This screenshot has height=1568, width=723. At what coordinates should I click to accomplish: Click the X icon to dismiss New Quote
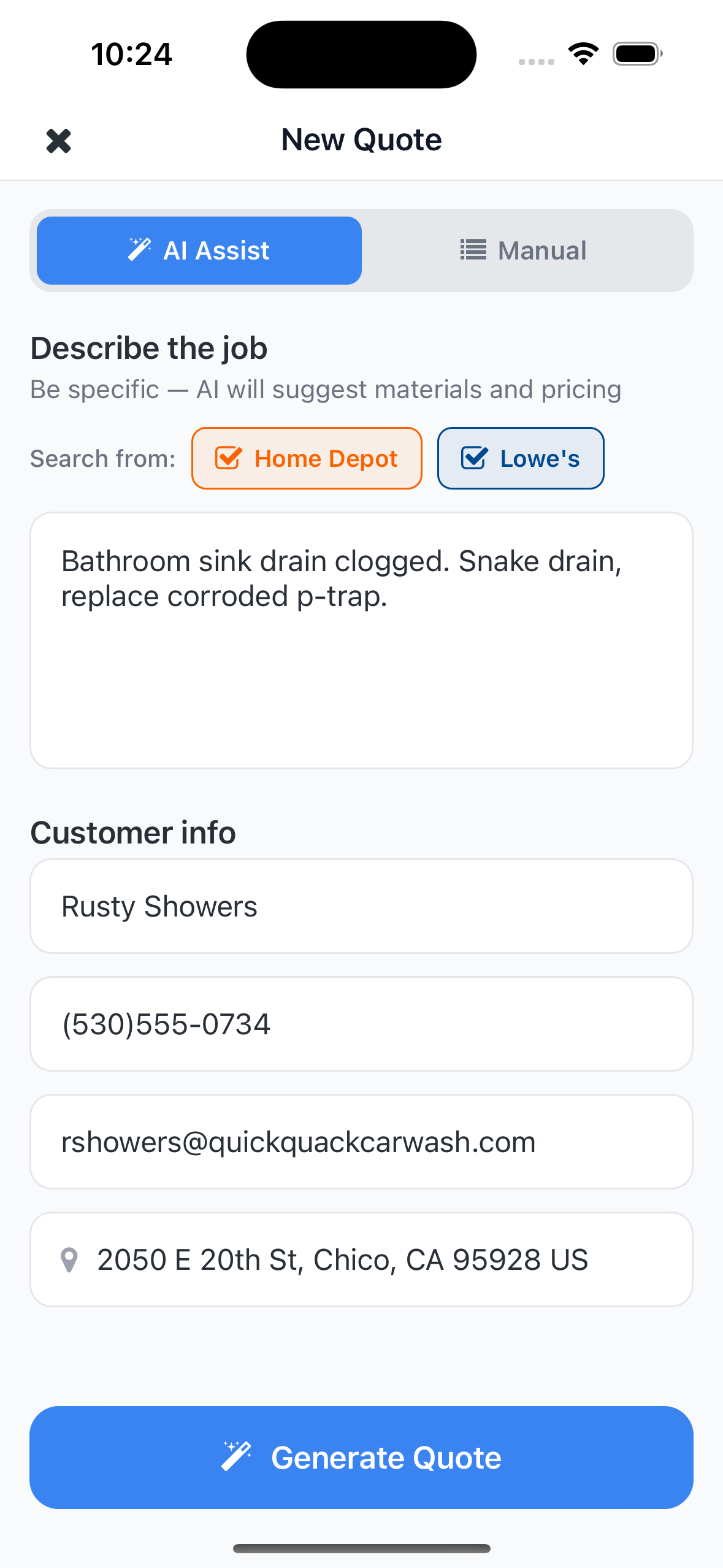tap(59, 140)
